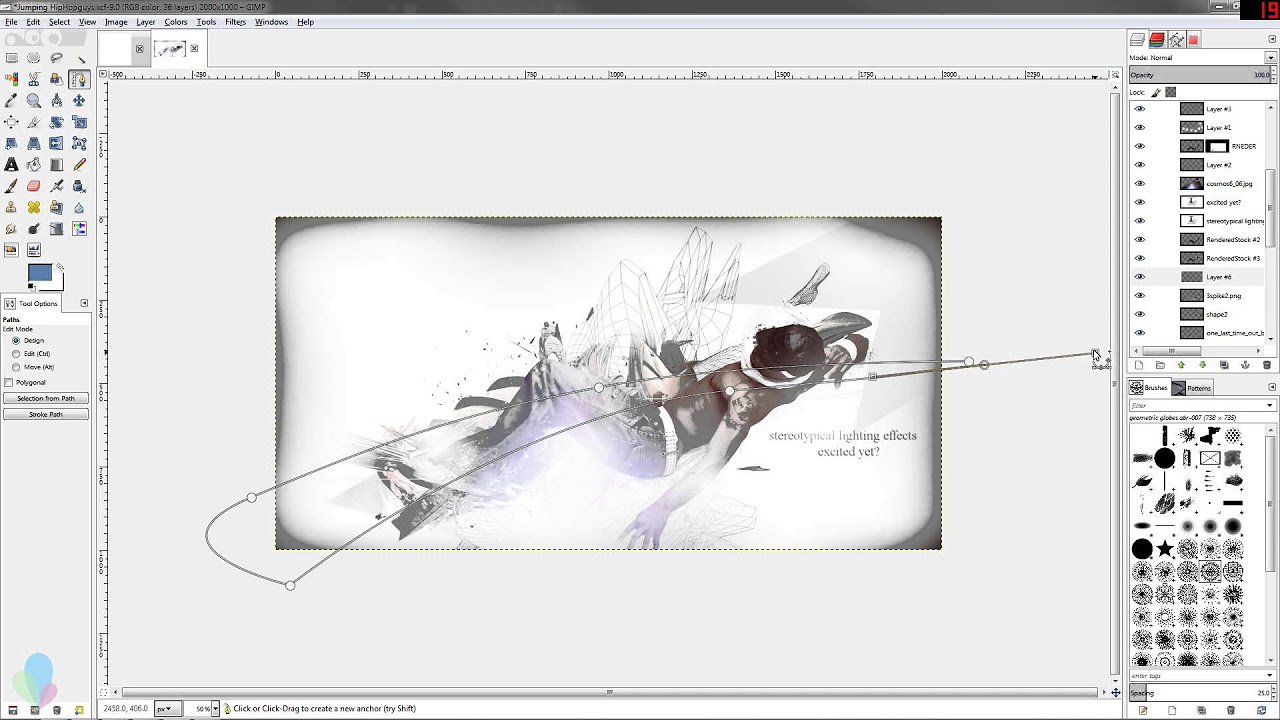This screenshot has width=1280, height=720.
Task: Open the Brushes dock configuration menu
Action: (1272, 387)
